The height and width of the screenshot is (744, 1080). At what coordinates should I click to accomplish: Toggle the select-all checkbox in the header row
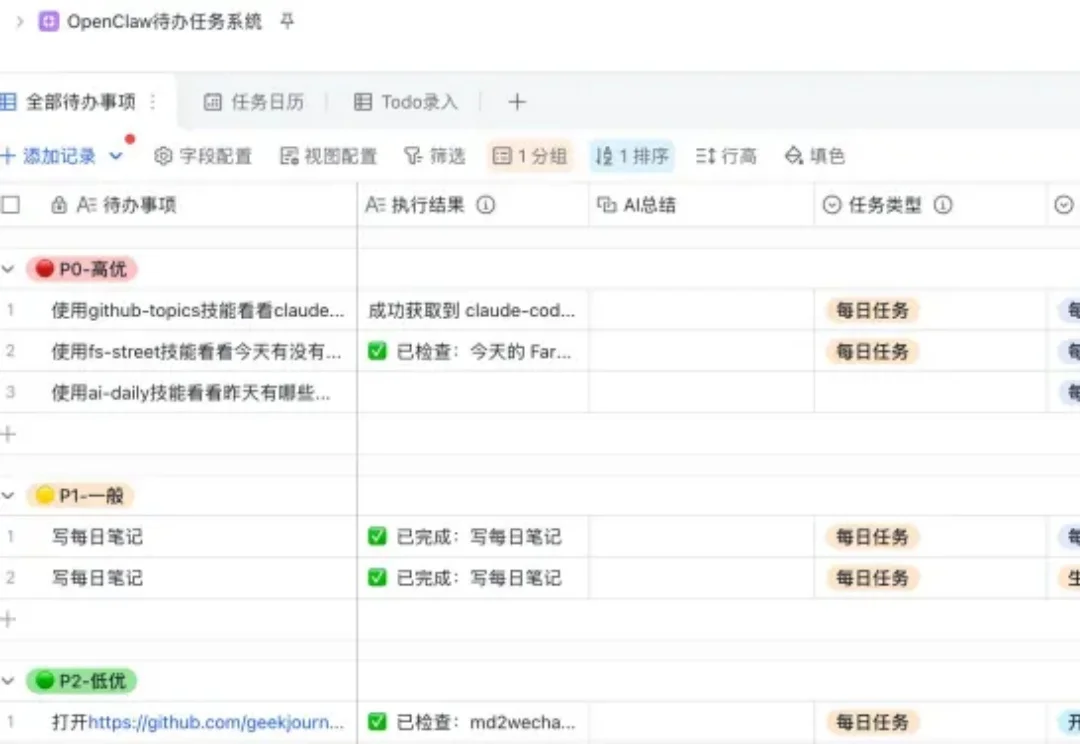(13, 204)
